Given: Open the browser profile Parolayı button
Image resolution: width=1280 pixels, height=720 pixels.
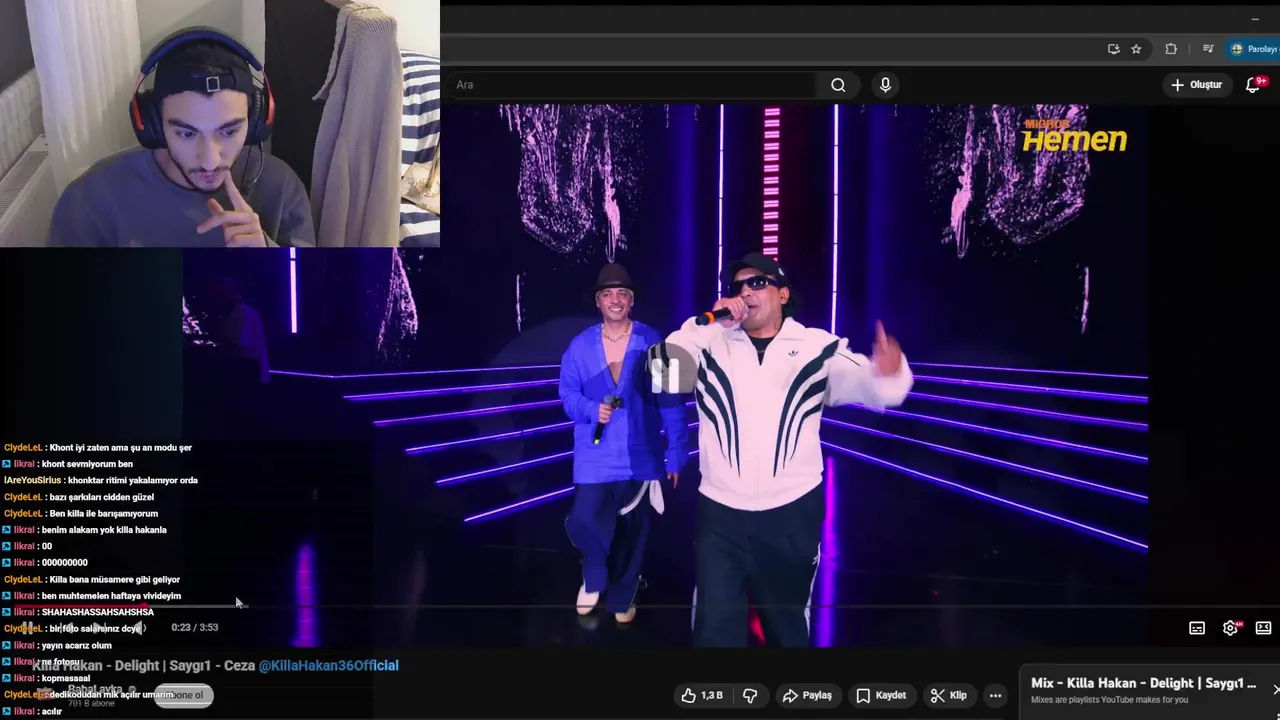Looking at the screenshot, I should pyautogui.click(x=1253, y=49).
